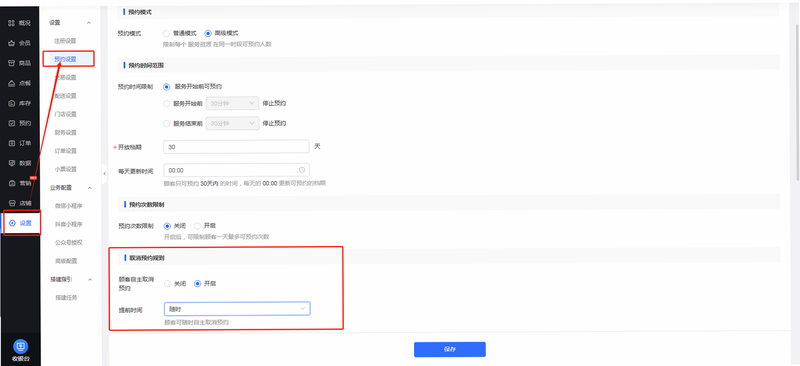
Task: Open 会员 members in the dark sidebar
Action: coord(19,43)
